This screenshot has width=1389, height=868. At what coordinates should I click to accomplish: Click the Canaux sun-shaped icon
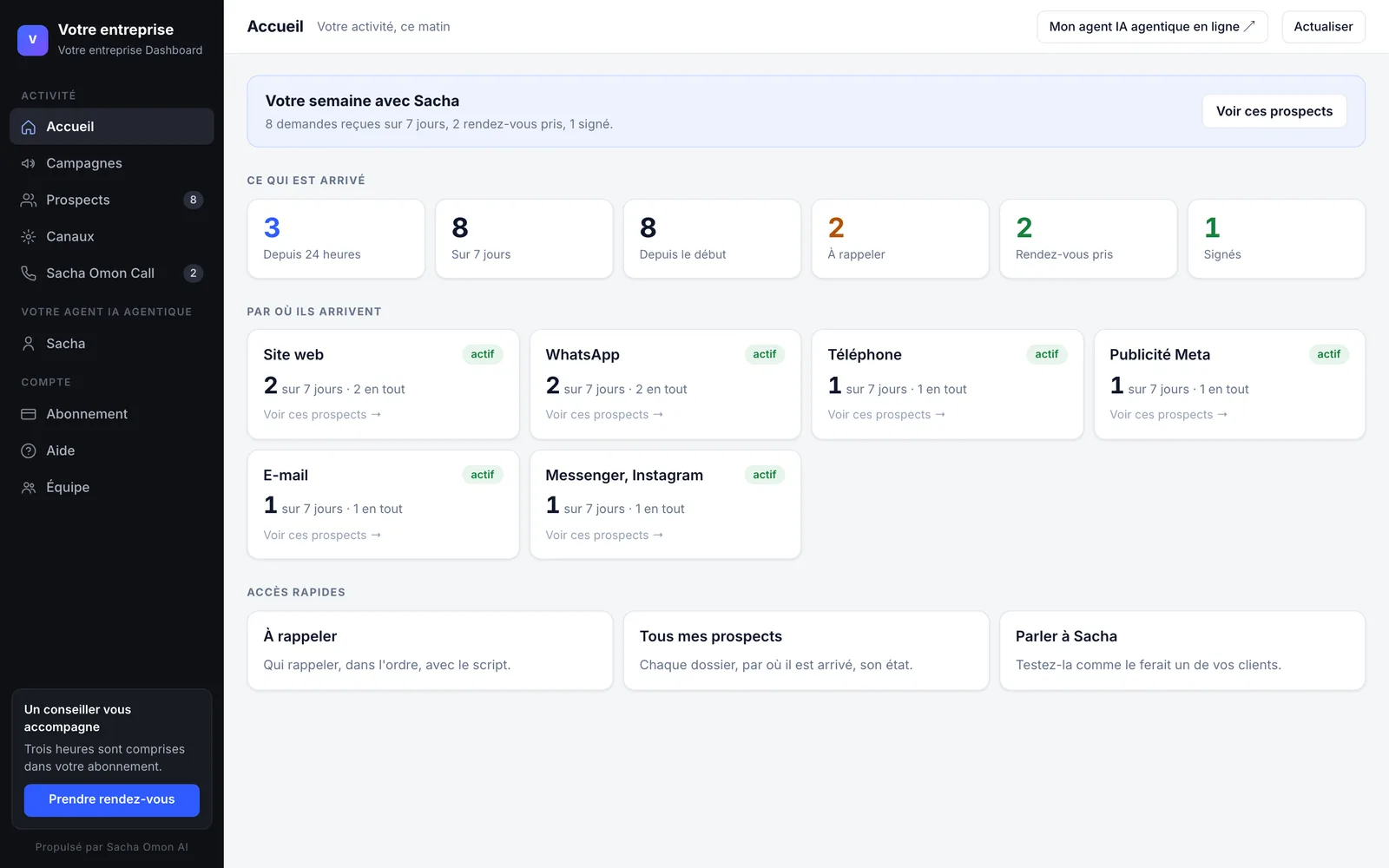point(29,236)
